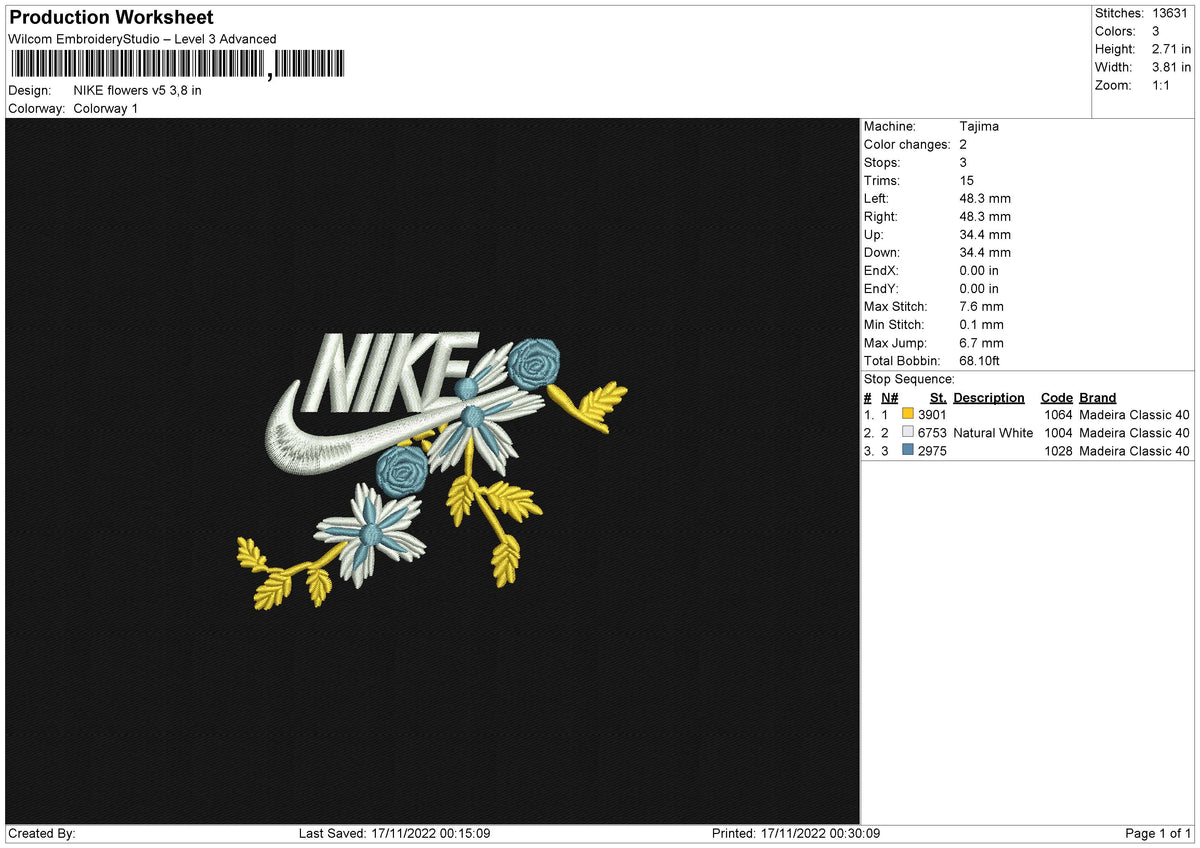Viewport: 1200px width, 848px height.
Task: Click the 'Production Worksheet' title
Action: coord(111,18)
